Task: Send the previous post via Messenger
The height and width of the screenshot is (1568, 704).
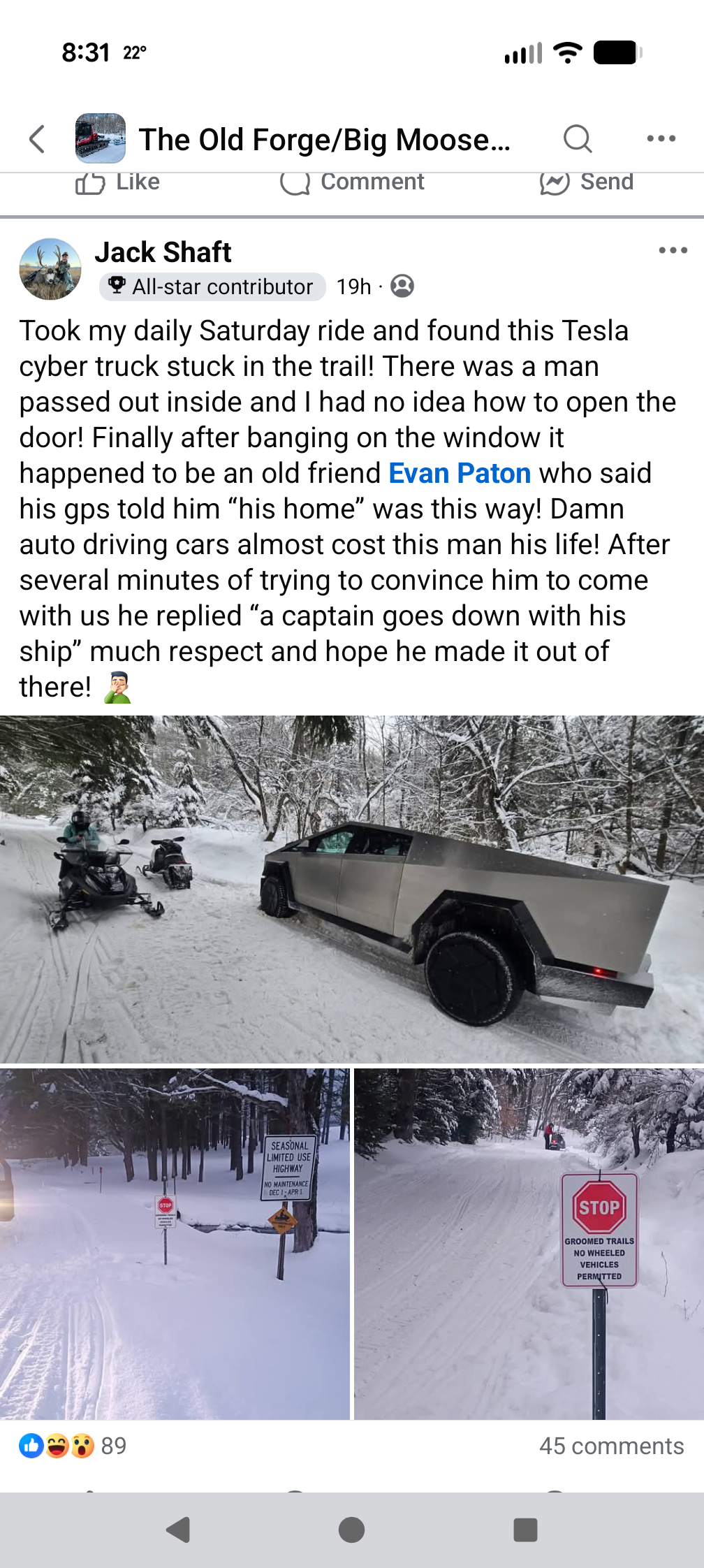Action: 586,182
